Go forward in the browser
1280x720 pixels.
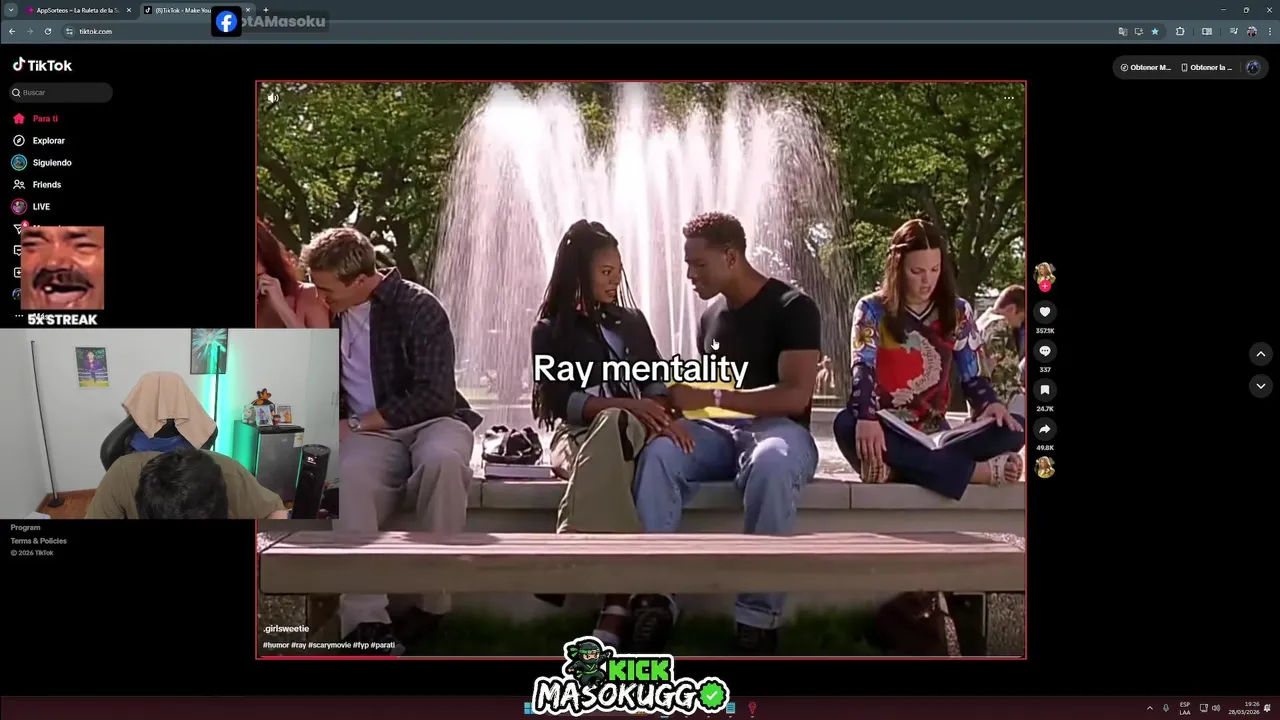point(30,31)
